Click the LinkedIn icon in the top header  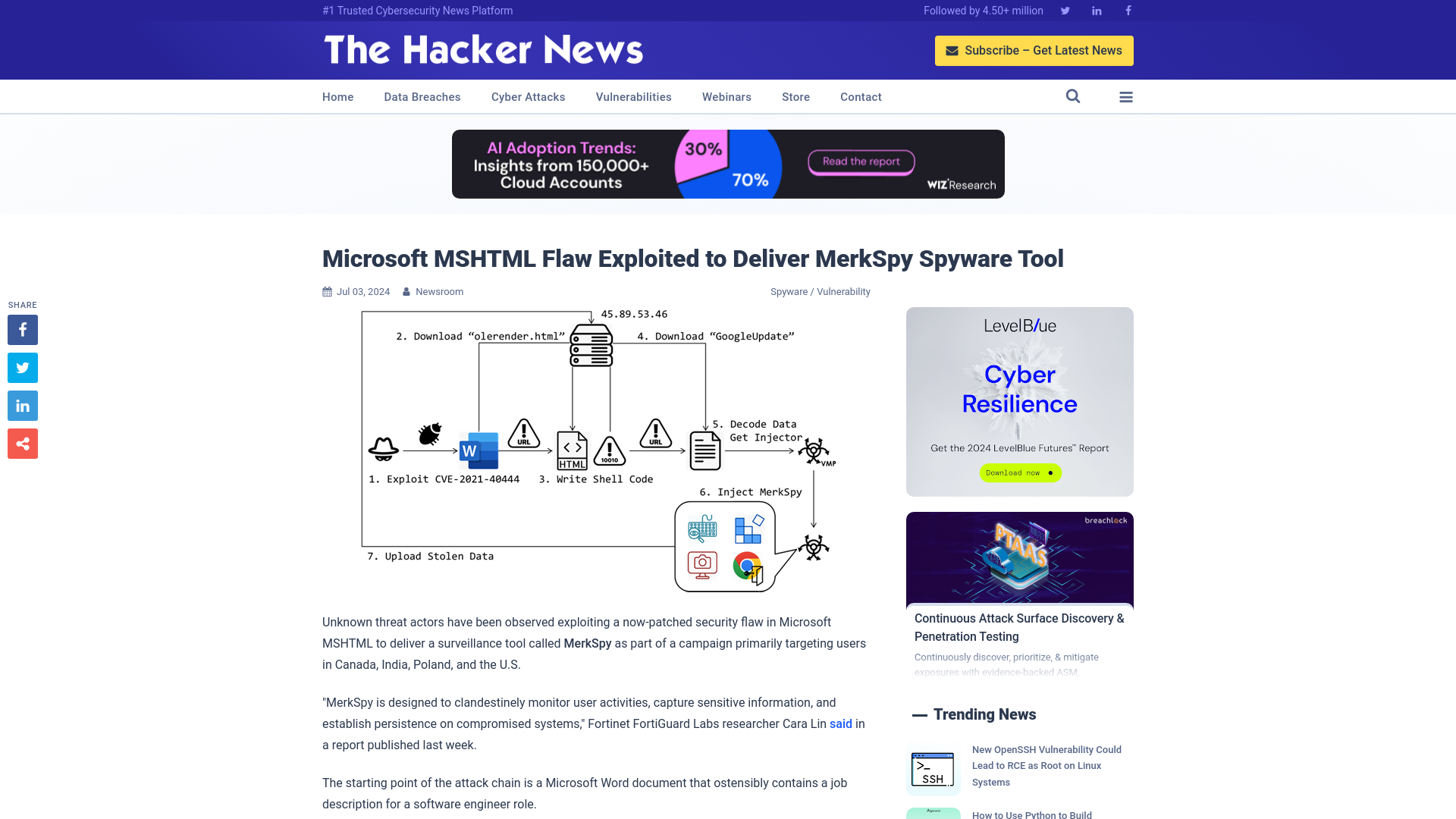pos(1096,10)
